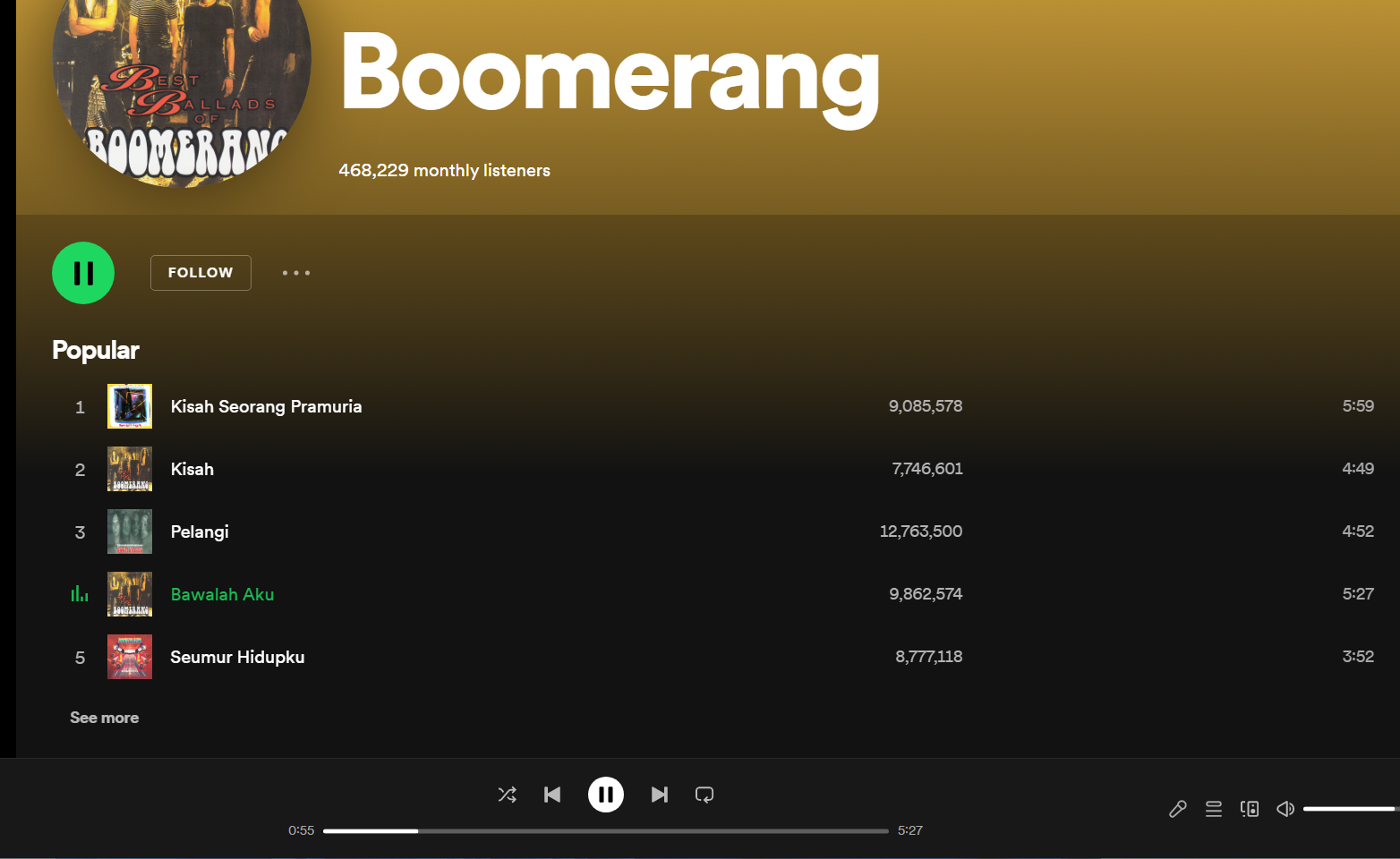Open the three-dot more options menu

coord(296,273)
